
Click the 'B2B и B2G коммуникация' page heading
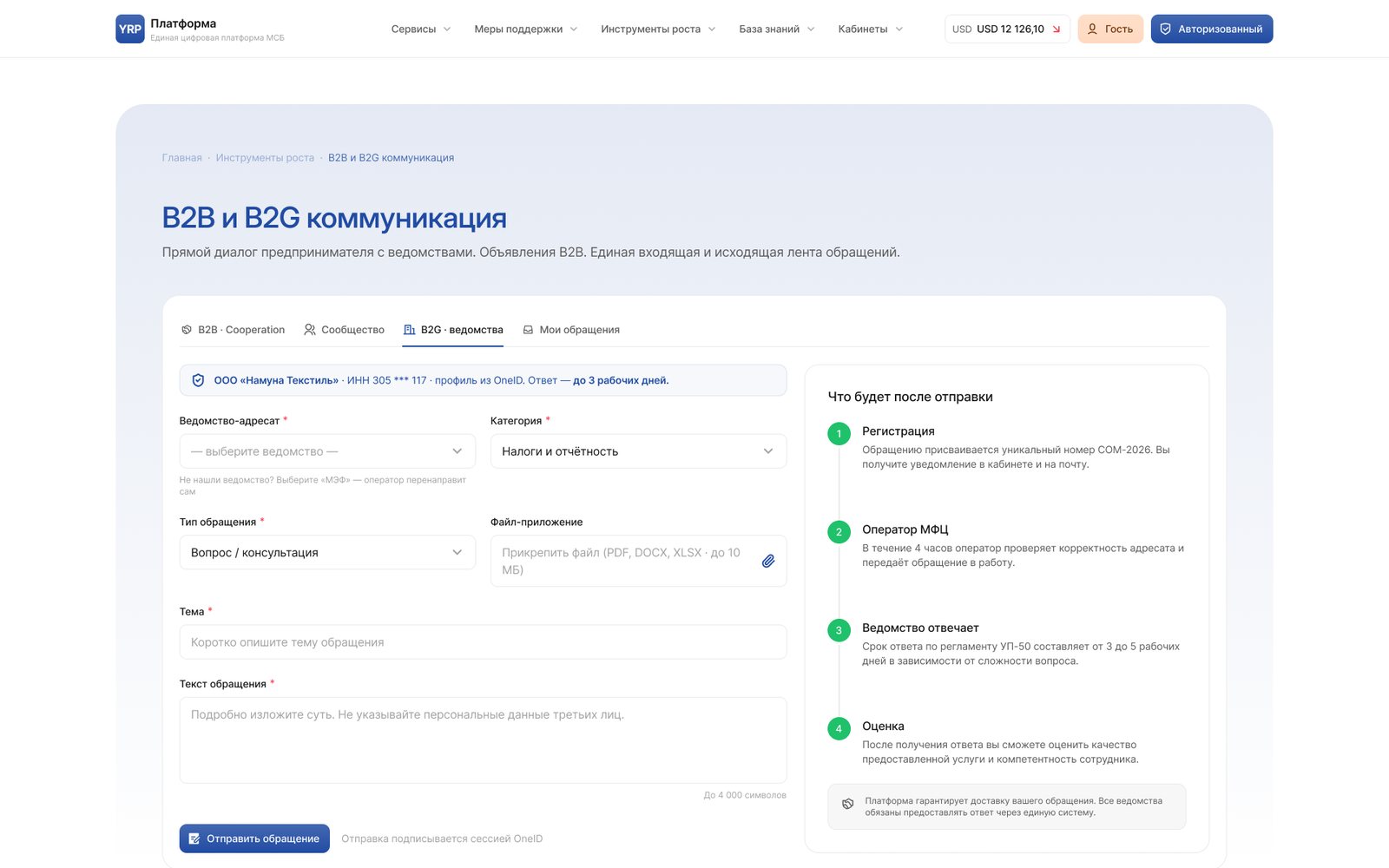(x=334, y=218)
